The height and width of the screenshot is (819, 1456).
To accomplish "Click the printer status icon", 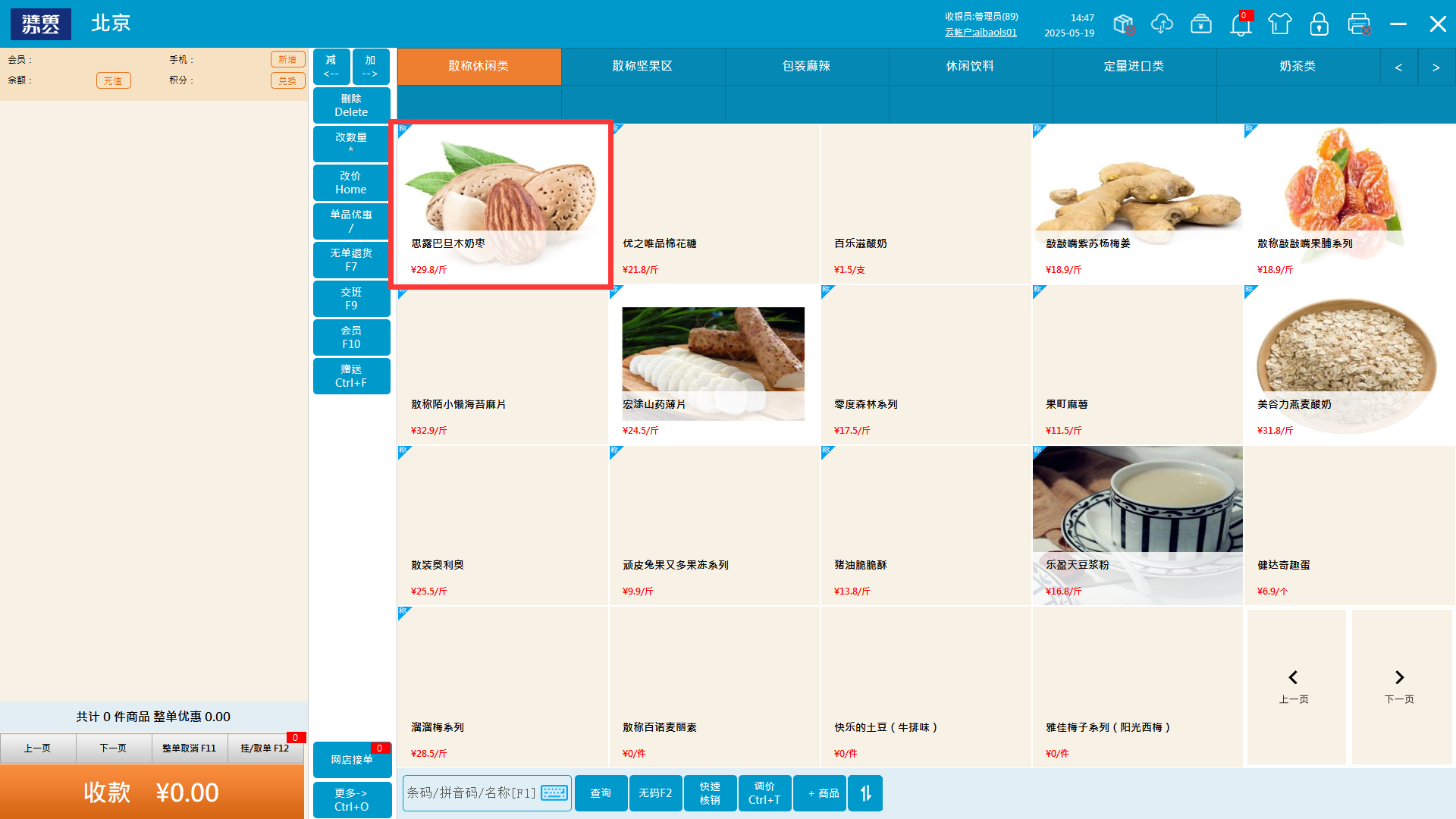I will (x=1359, y=24).
